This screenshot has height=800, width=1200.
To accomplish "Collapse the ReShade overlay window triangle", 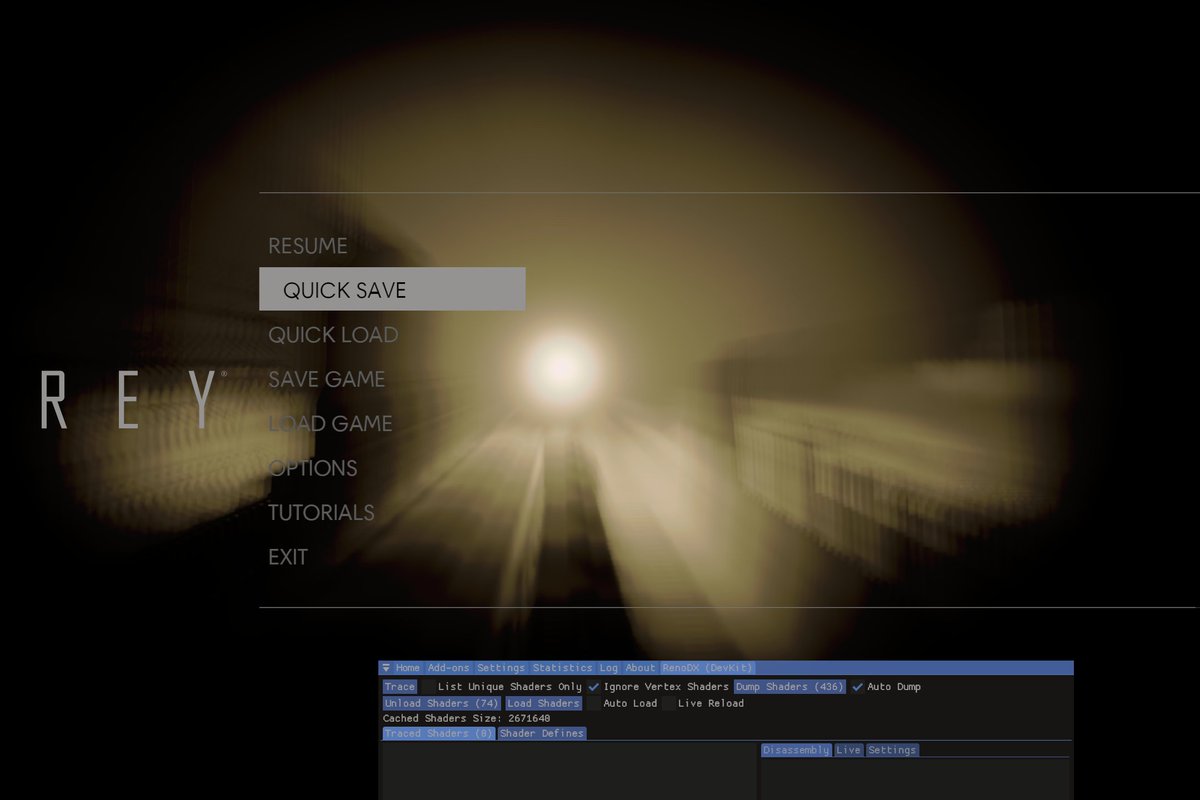I will (386, 668).
